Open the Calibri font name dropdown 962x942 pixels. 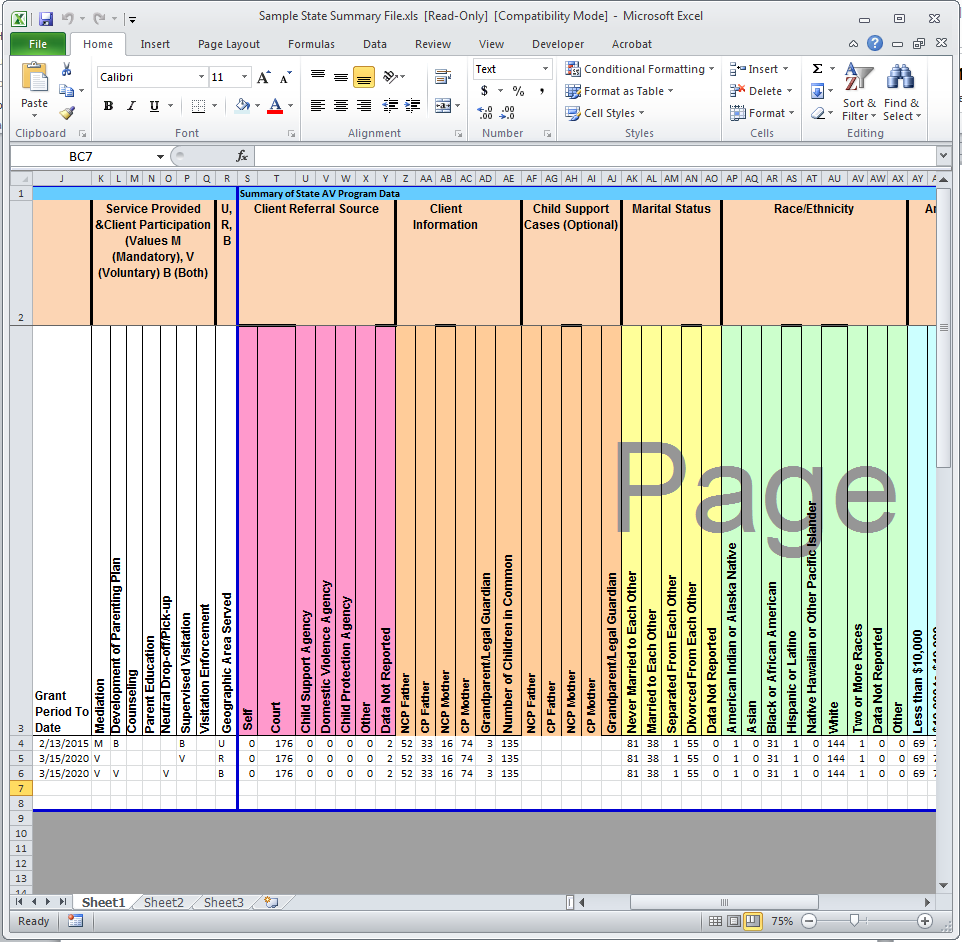(201, 77)
